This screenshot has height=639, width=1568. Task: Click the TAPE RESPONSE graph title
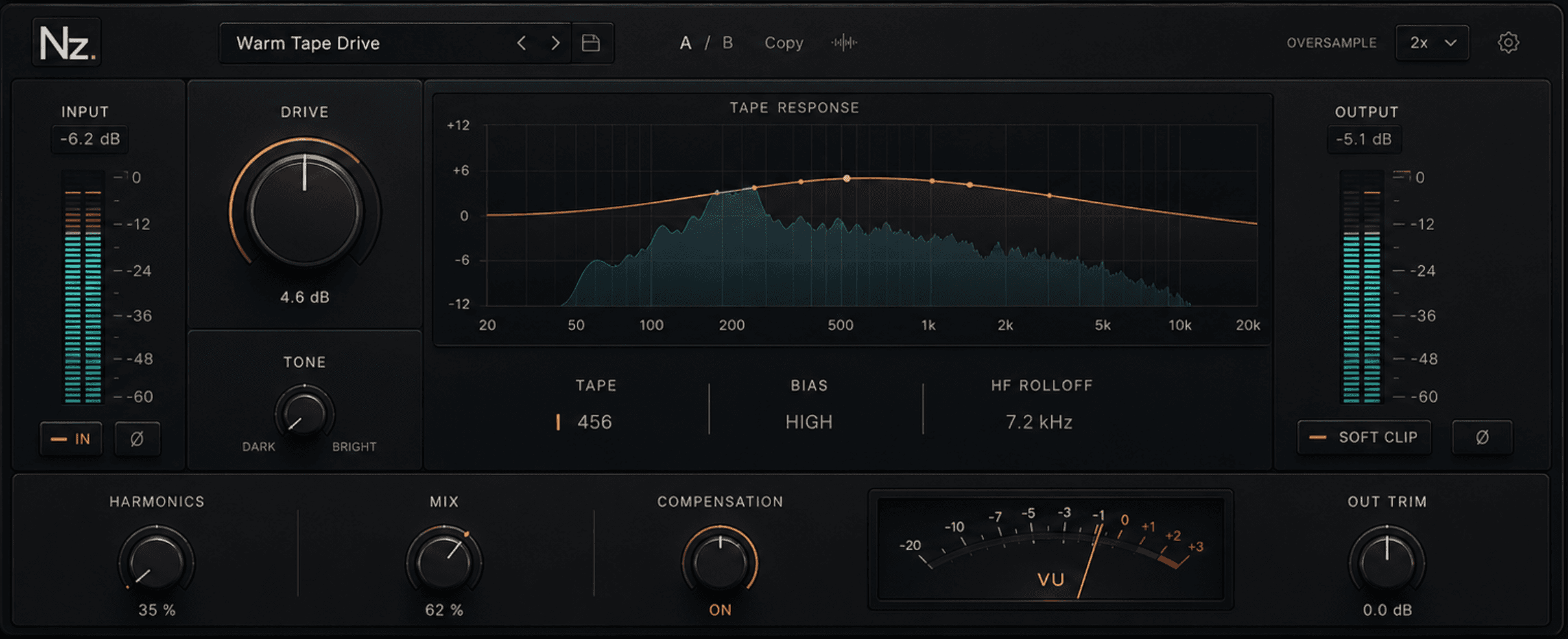(x=794, y=108)
